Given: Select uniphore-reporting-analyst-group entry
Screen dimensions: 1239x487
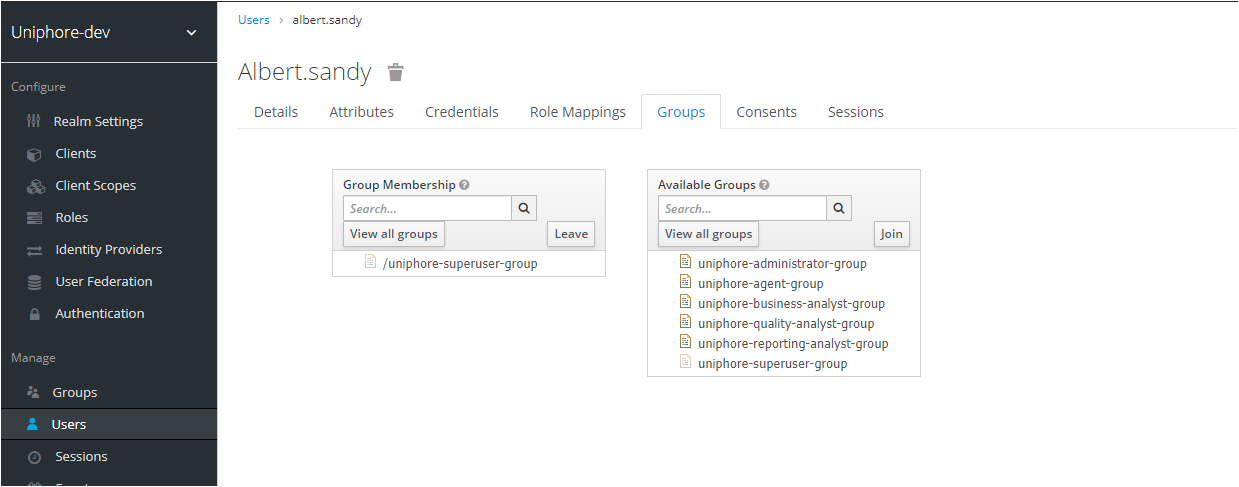Looking at the screenshot, I should (x=793, y=344).
